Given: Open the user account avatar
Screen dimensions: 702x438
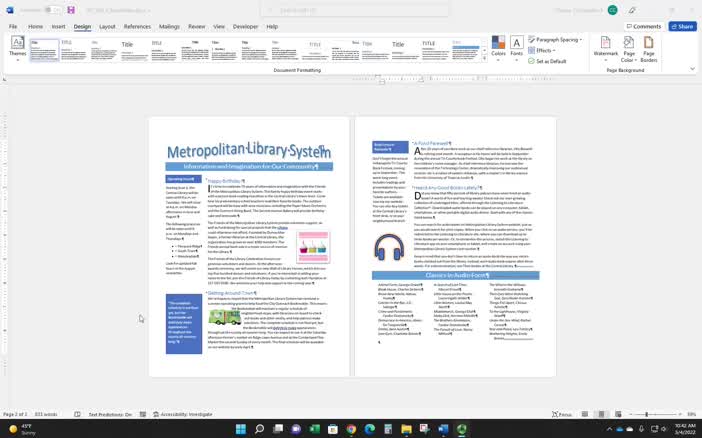Looking at the screenshot, I should point(612,10).
